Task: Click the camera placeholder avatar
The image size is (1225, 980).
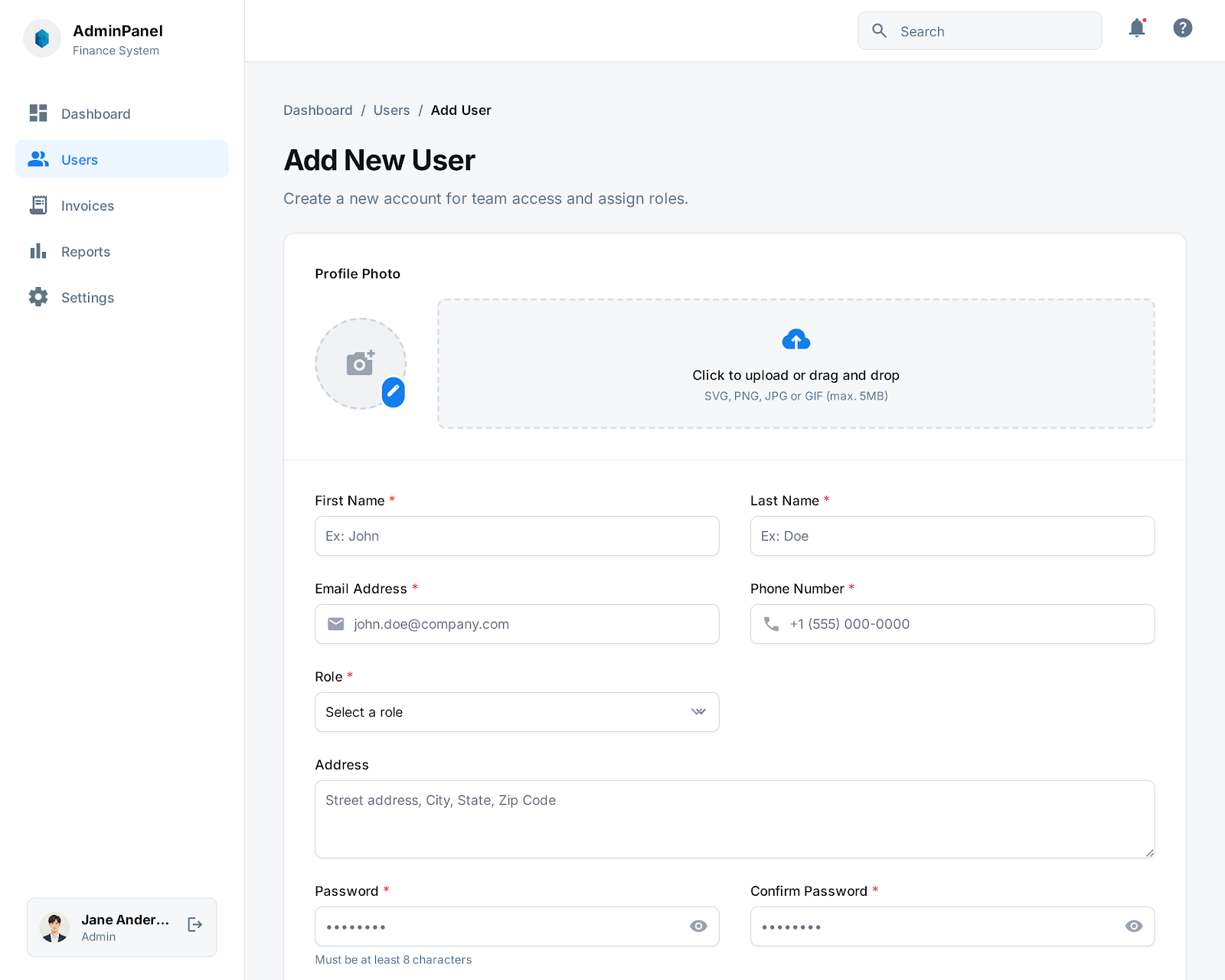Action: (x=360, y=364)
